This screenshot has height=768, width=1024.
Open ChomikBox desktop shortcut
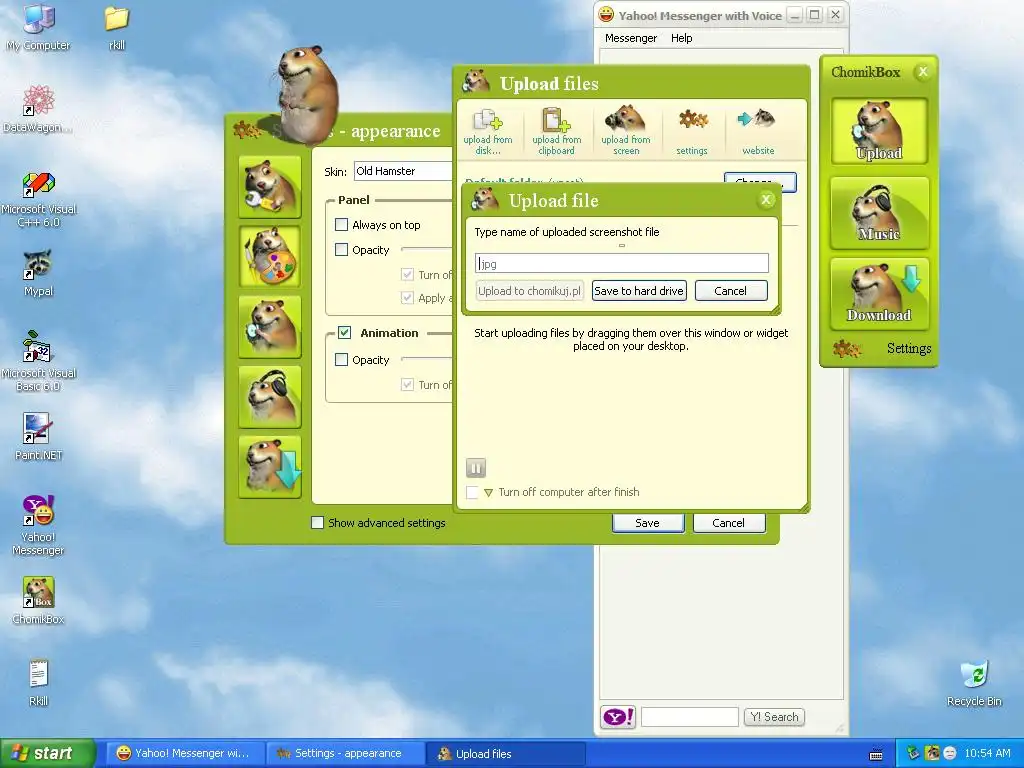point(39,600)
